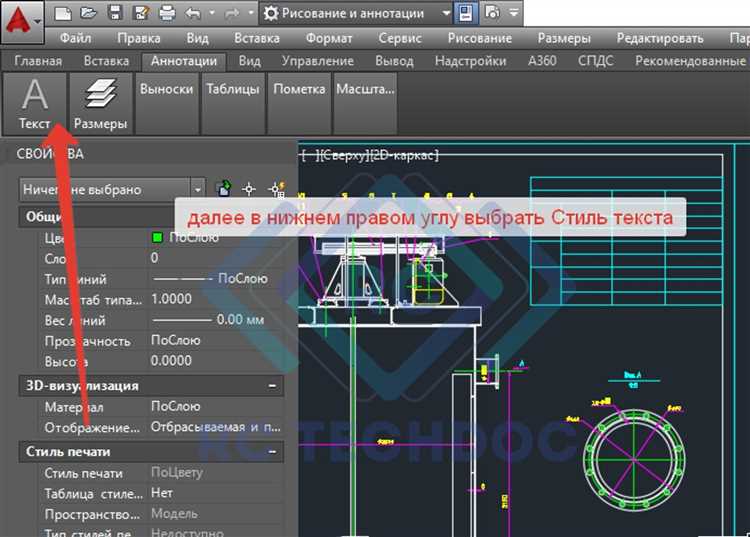The image size is (750, 537).
Task: Open the Масшта... ribbon panel
Action: click(365, 103)
